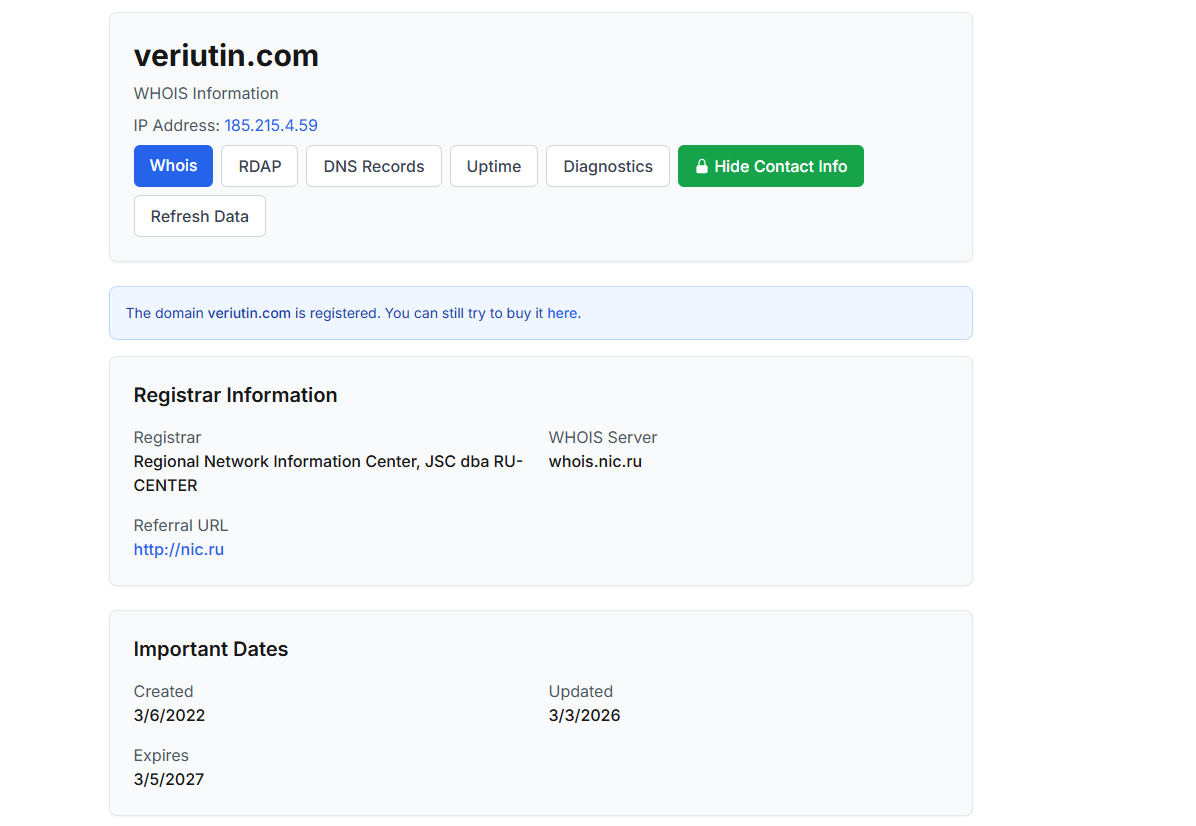Screen dimensions: 1196x826
Task: Click the Important Dates heading
Action: (211, 649)
